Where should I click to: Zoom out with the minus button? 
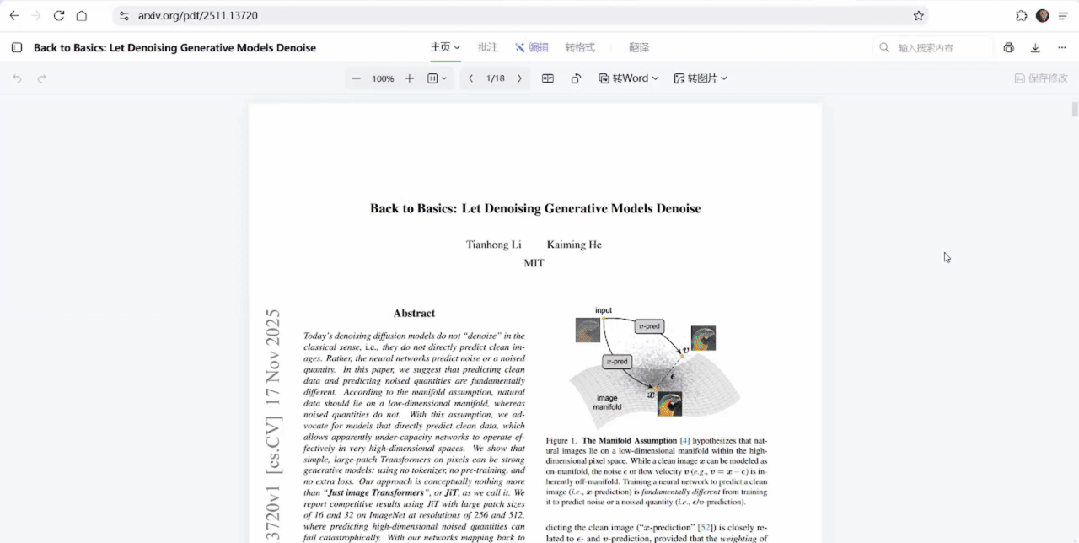pos(356,78)
